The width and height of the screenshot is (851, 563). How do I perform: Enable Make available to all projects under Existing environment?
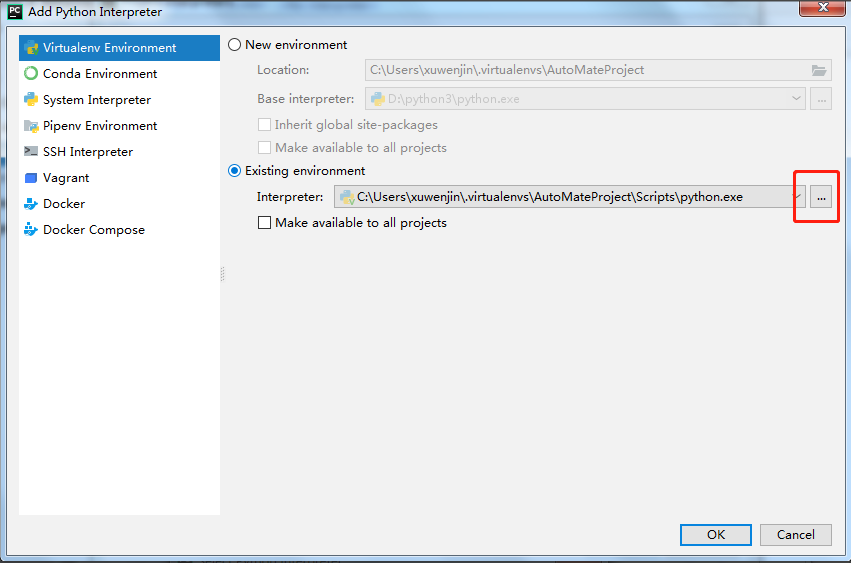264,223
